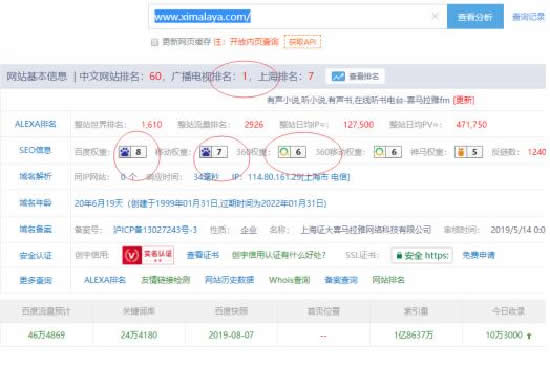
Task: Click the 获取API button
Action: tap(302, 42)
